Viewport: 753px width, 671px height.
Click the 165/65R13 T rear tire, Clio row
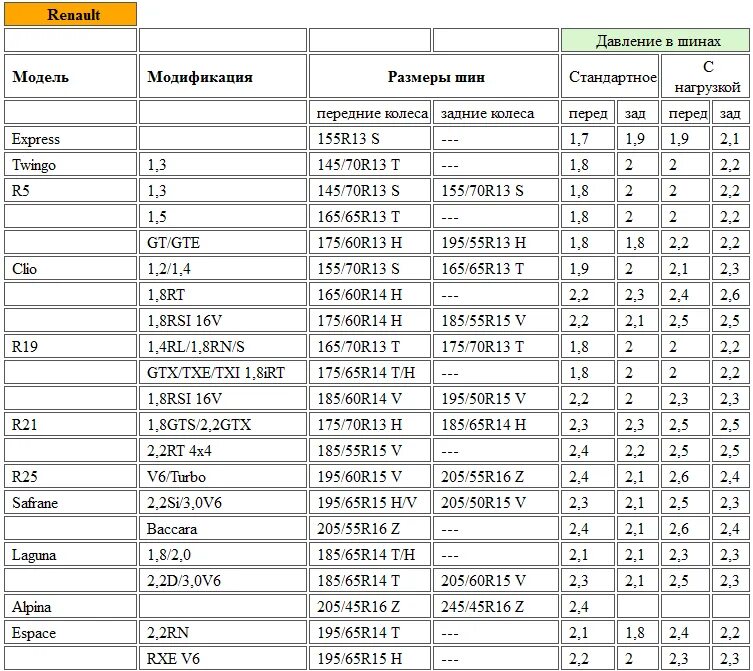tap(496, 268)
